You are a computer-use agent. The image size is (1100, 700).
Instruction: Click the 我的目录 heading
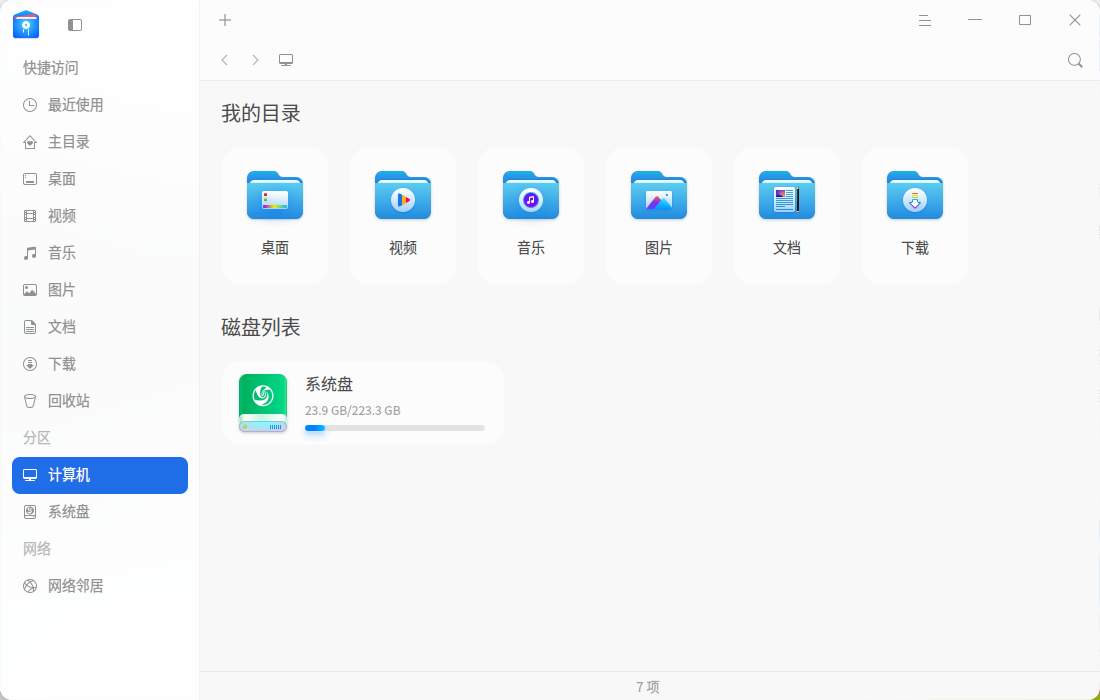point(261,114)
